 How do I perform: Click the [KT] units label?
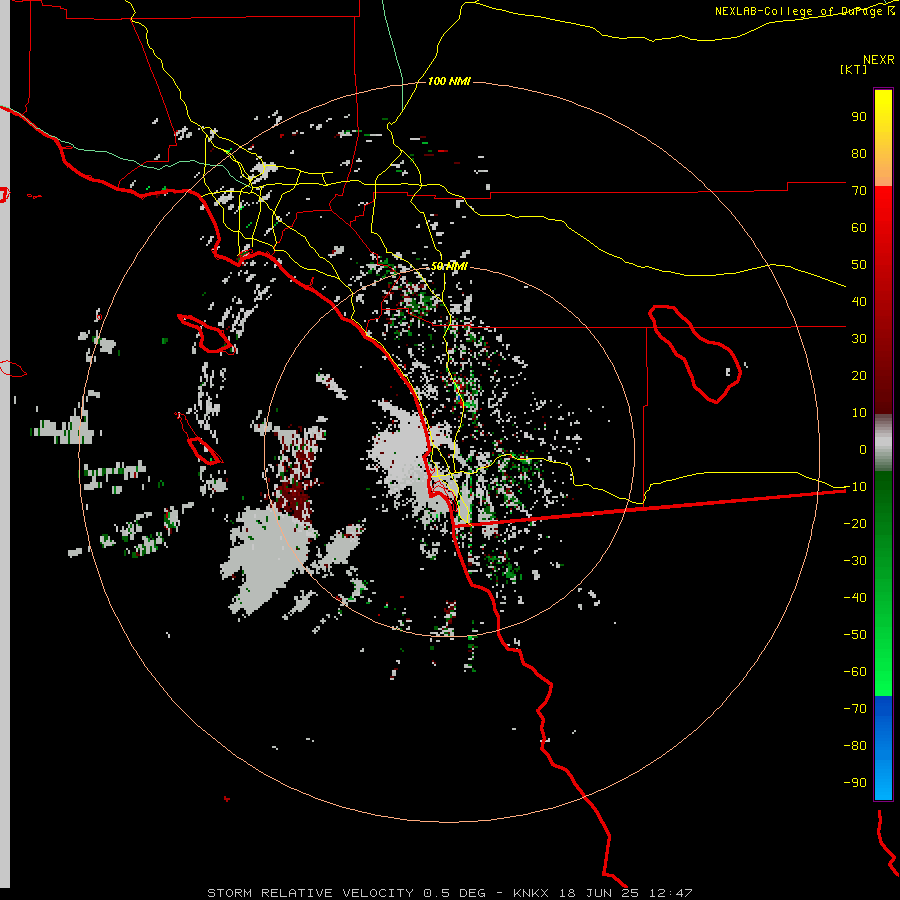tap(854, 69)
